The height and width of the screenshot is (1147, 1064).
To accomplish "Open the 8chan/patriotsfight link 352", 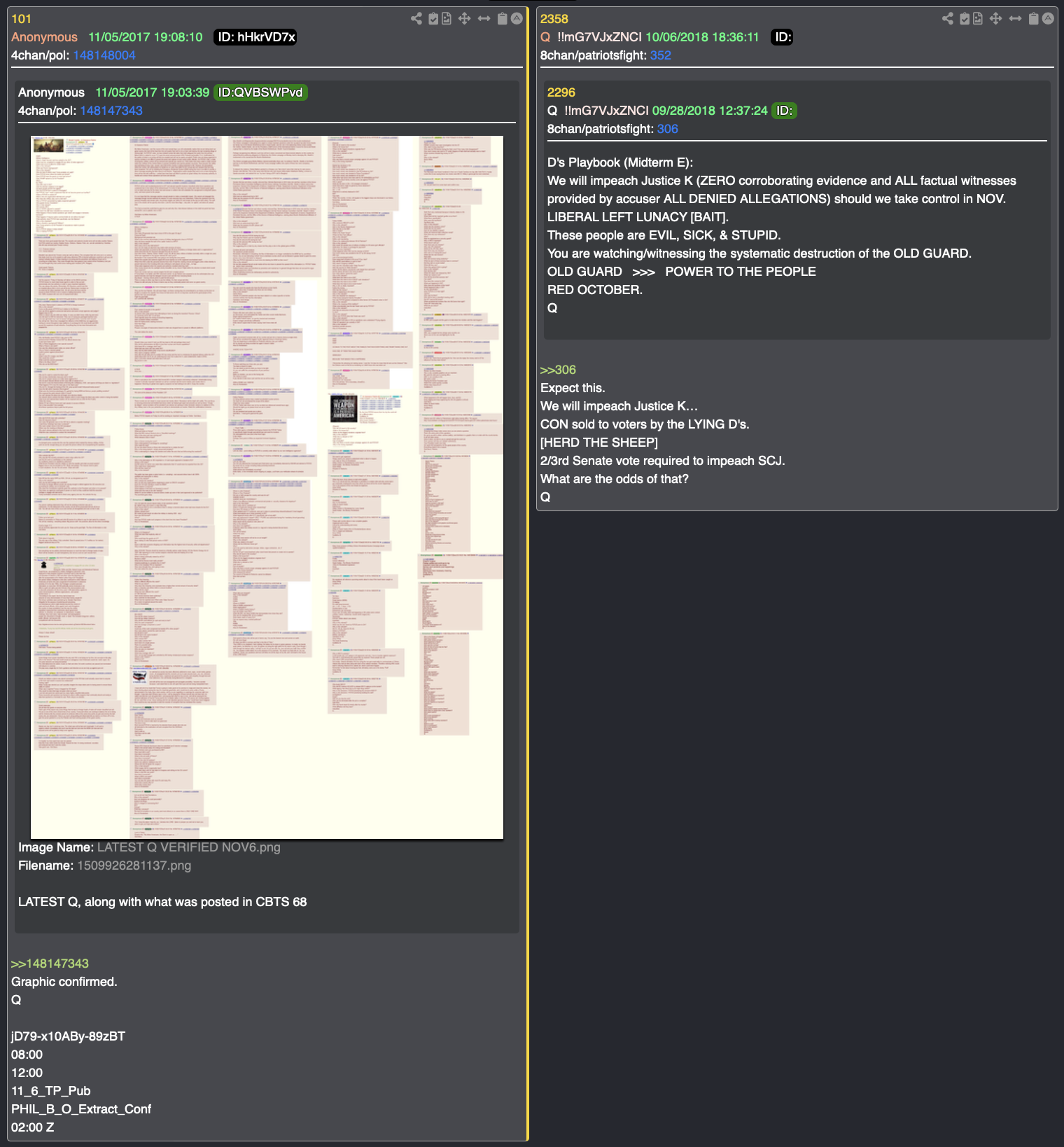I will pyautogui.click(x=661, y=55).
